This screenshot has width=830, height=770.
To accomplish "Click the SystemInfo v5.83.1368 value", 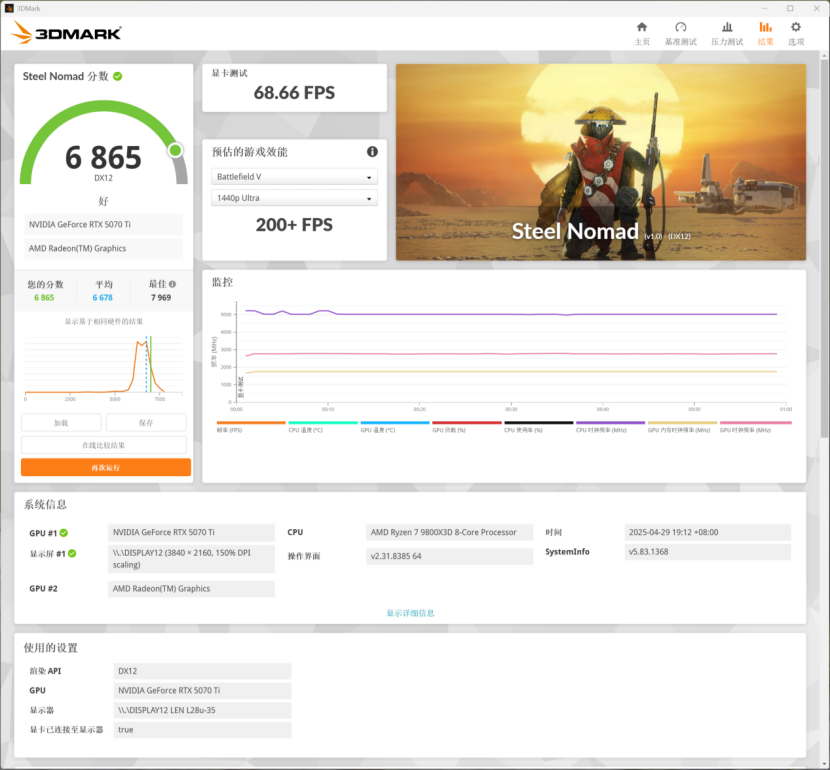I will (708, 552).
